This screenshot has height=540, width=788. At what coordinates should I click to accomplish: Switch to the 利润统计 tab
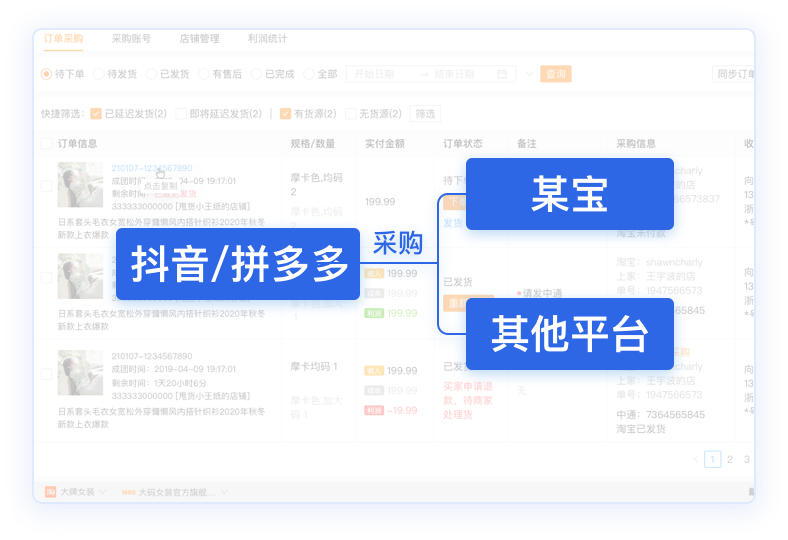tap(267, 39)
